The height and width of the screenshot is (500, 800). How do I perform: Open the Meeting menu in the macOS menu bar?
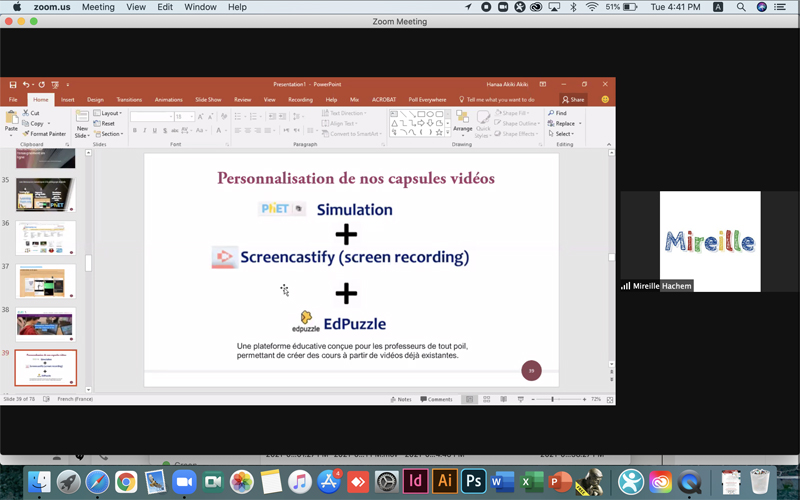[x=98, y=7]
